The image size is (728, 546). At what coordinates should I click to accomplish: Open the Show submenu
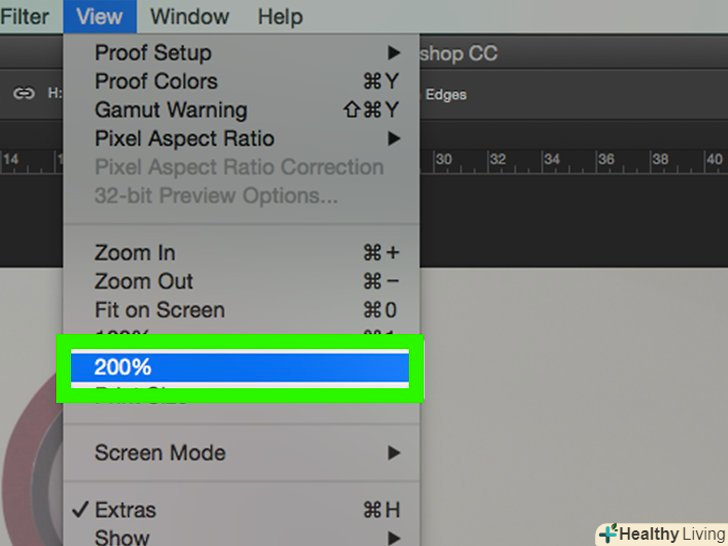pos(122,537)
